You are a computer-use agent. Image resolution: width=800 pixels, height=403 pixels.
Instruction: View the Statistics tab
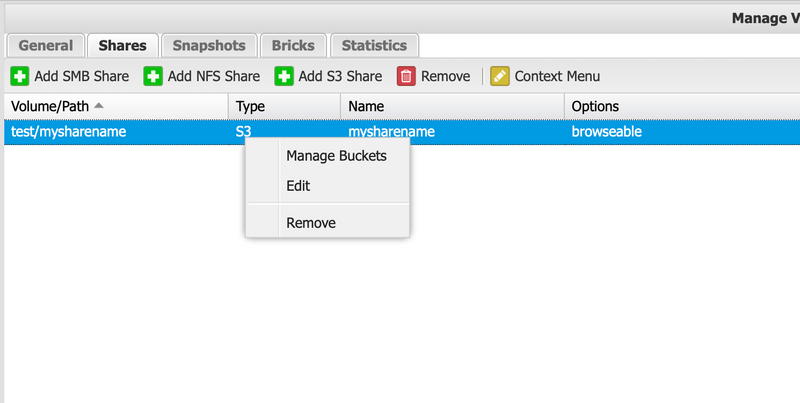coord(374,45)
